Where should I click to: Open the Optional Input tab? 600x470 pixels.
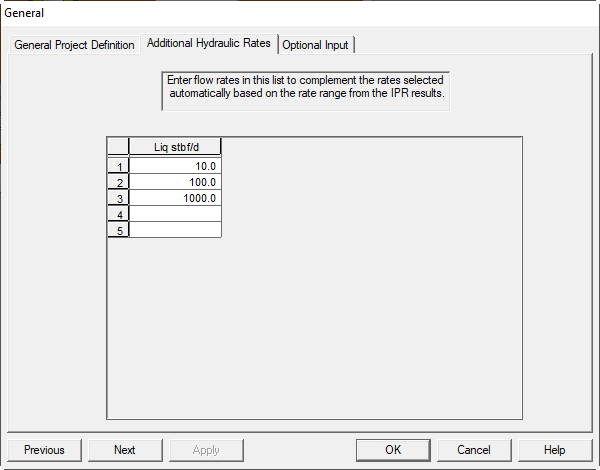coord(315,45)
